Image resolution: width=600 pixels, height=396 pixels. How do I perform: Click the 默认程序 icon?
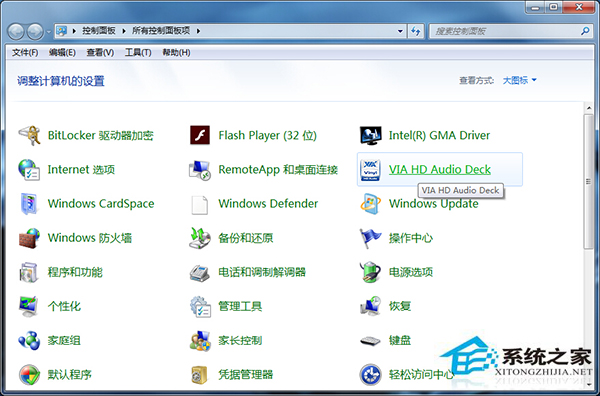coord(29,375)
